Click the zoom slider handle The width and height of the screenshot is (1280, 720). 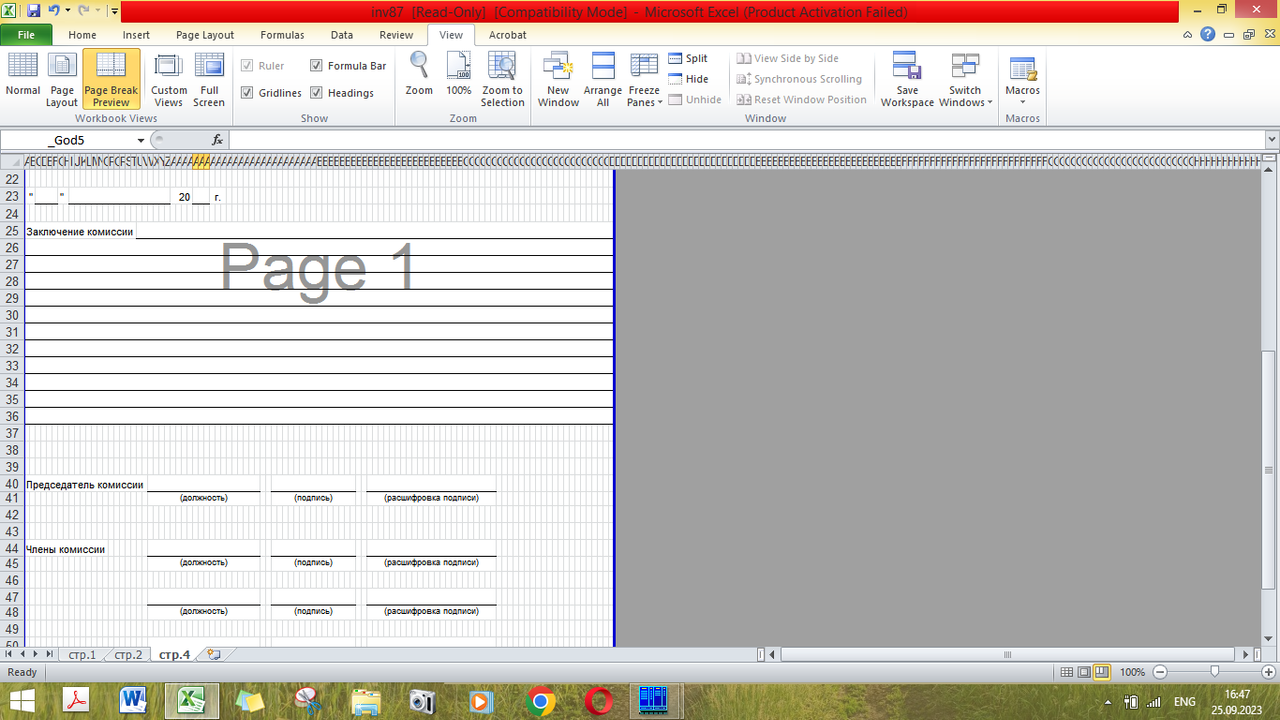tap(1214, 672)
